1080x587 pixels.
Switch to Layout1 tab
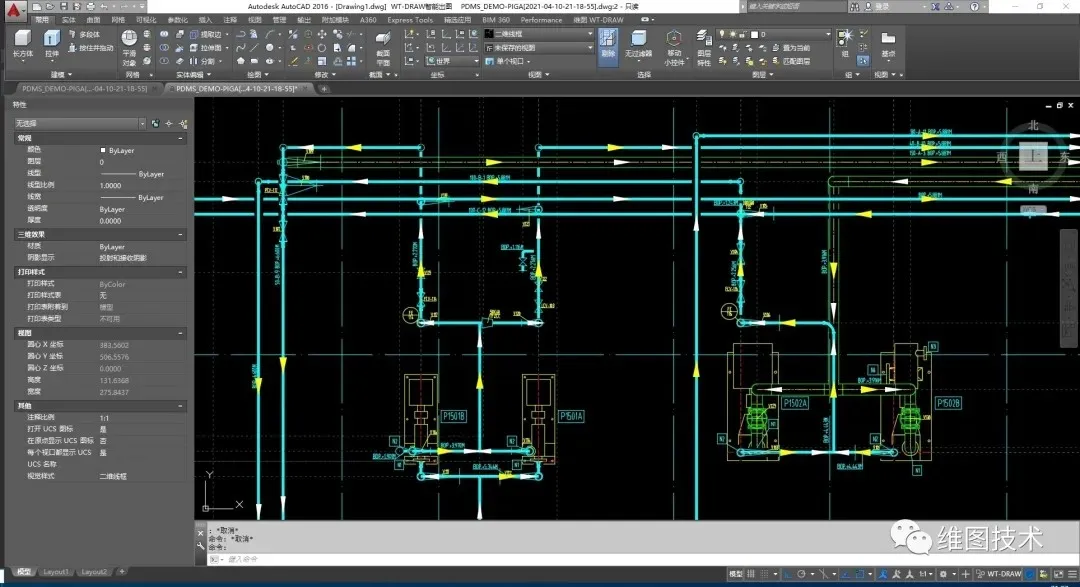56,572
